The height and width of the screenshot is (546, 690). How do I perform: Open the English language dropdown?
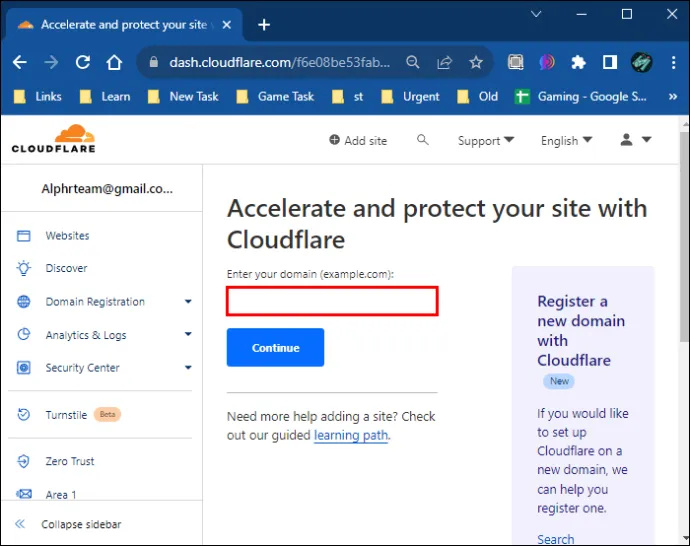(566, 141)
